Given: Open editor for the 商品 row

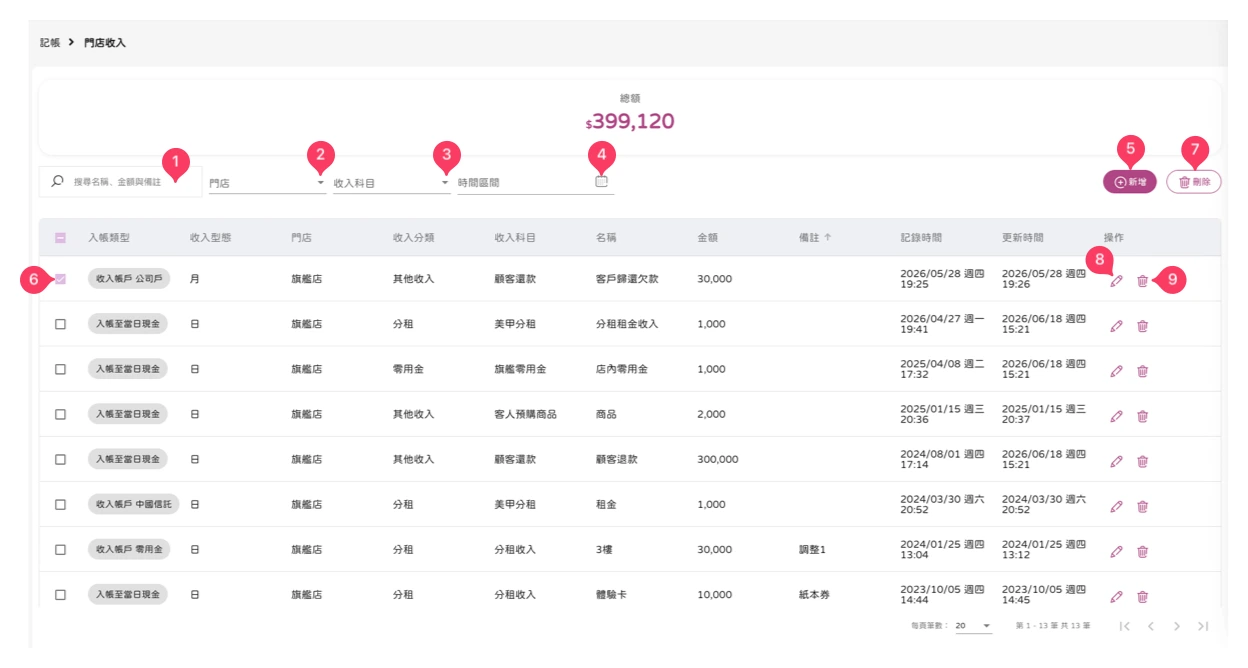Looking at the screenshot, I should (1116, 416).
